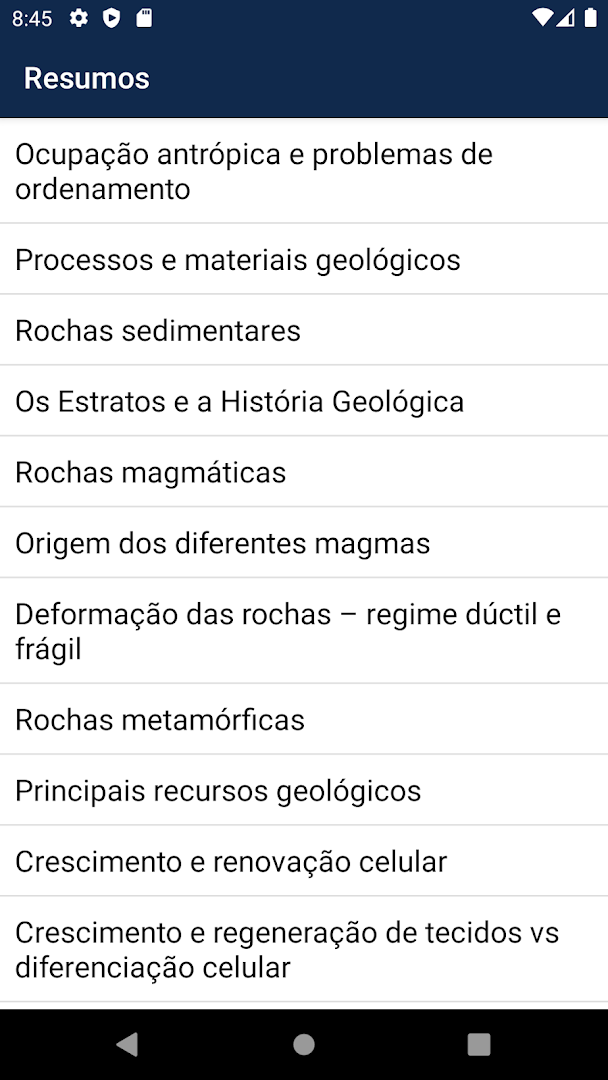The image size is (608, 1080).
Task: Select 'Rochas sedimentares' from the list
Action: [157, 330]
